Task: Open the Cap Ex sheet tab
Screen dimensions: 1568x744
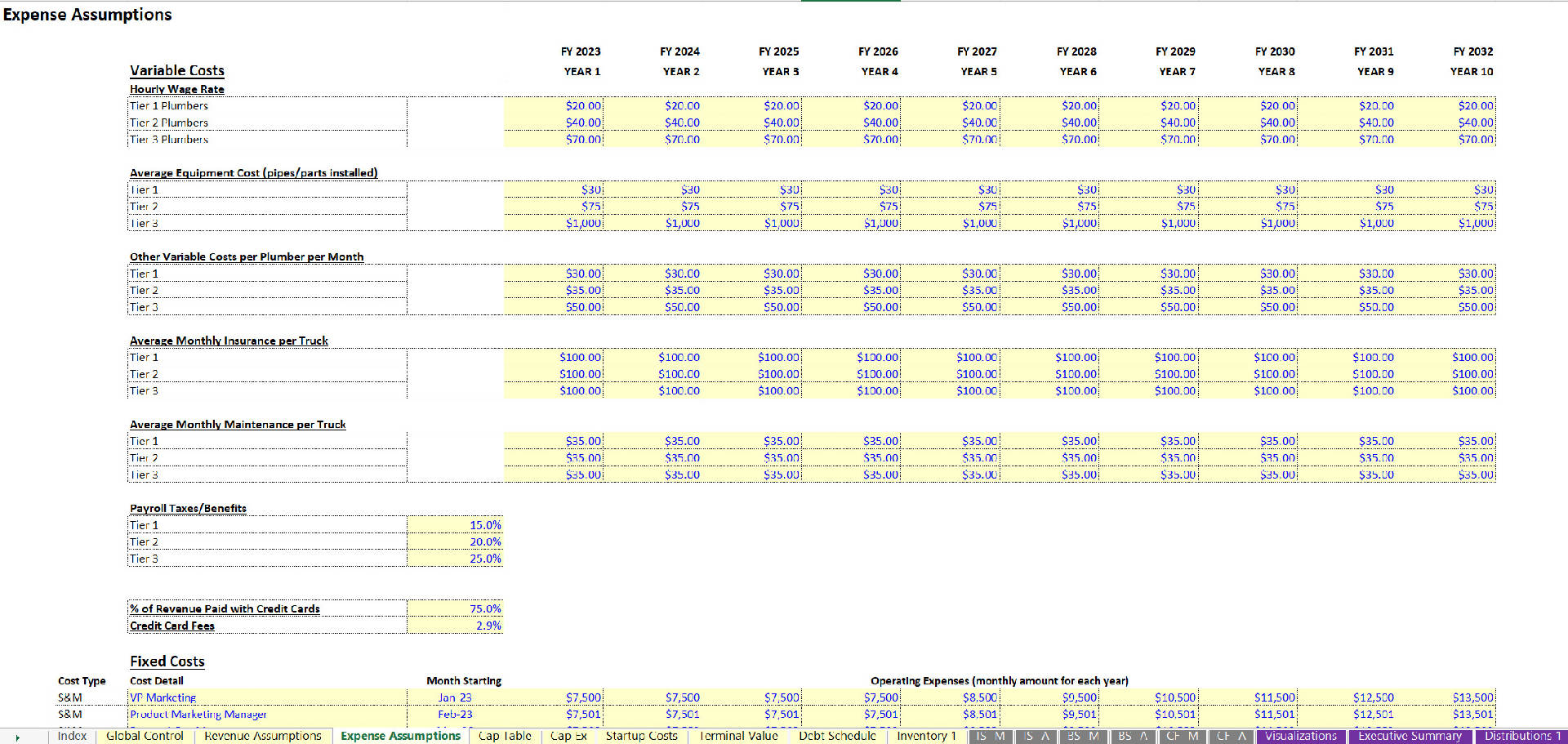Action: (568, 736)
